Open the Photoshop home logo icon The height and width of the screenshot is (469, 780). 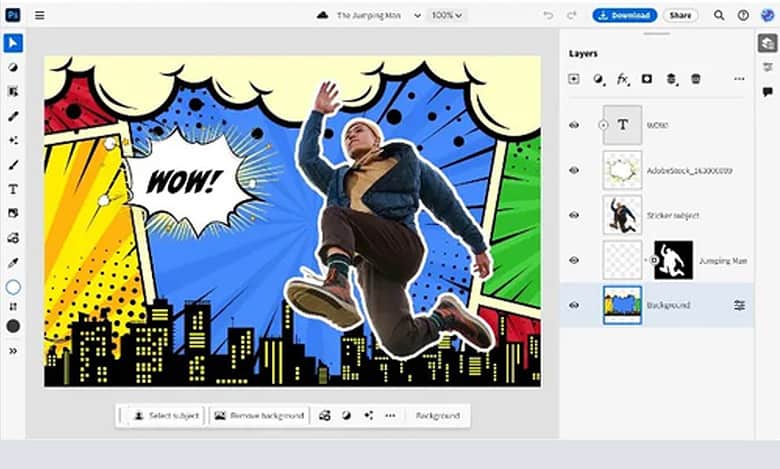point(13,15)
